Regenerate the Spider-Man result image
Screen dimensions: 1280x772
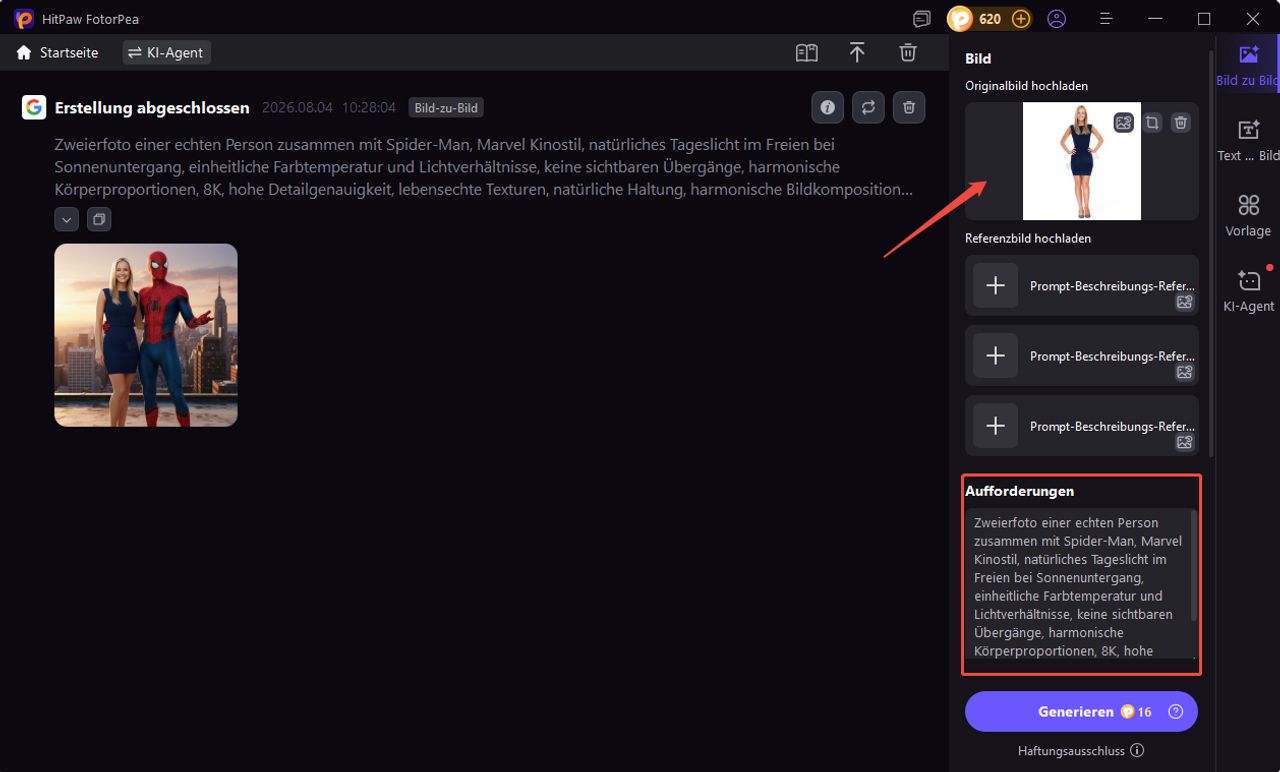coord(868,107)
